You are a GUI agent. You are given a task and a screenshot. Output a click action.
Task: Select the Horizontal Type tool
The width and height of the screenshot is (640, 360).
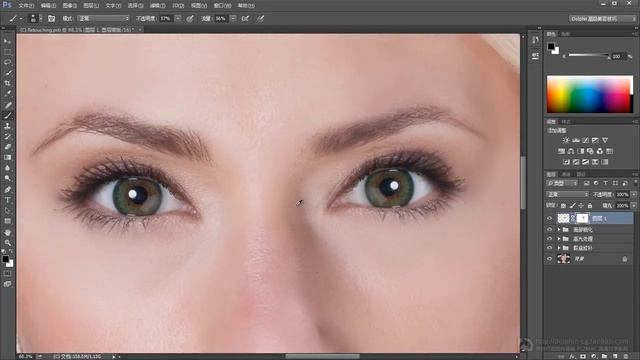[7, 200]
